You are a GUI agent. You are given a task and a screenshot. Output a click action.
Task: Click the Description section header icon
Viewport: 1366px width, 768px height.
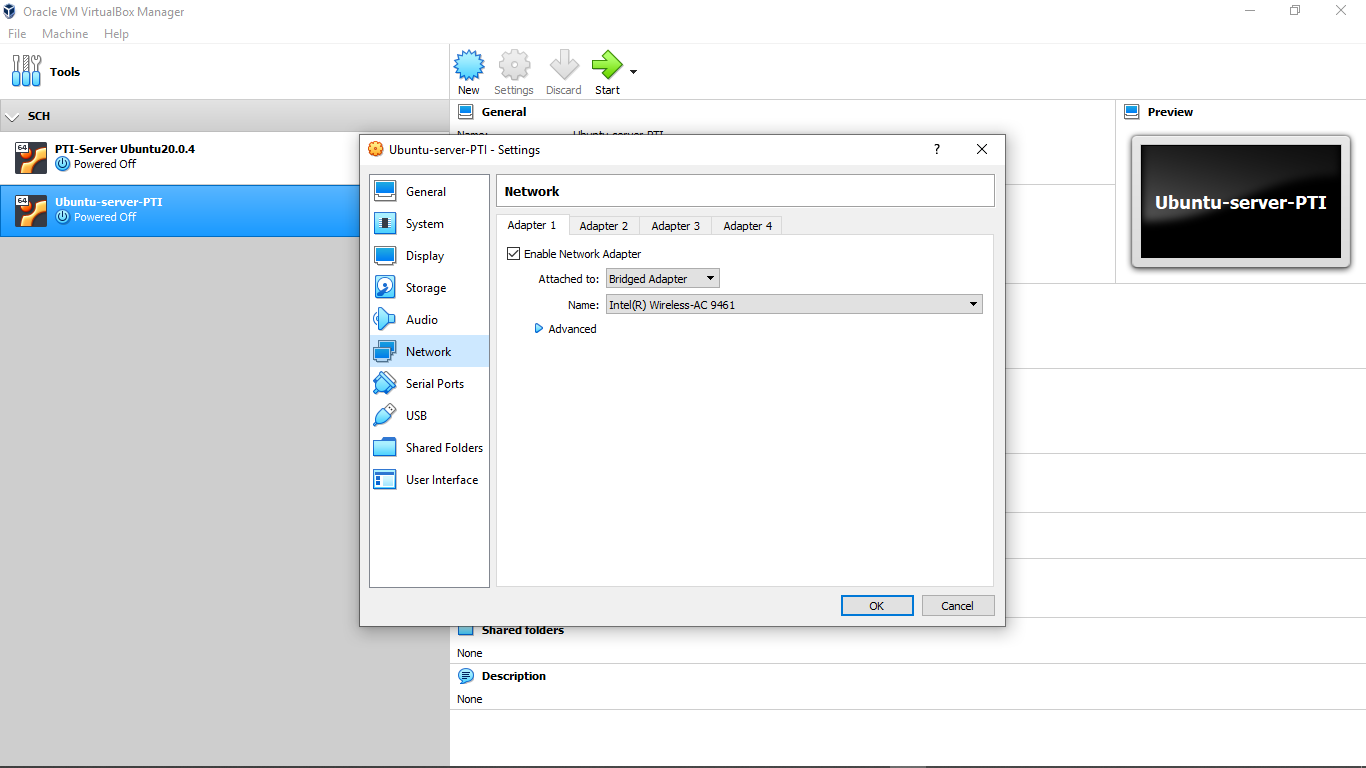pos(466,676)
